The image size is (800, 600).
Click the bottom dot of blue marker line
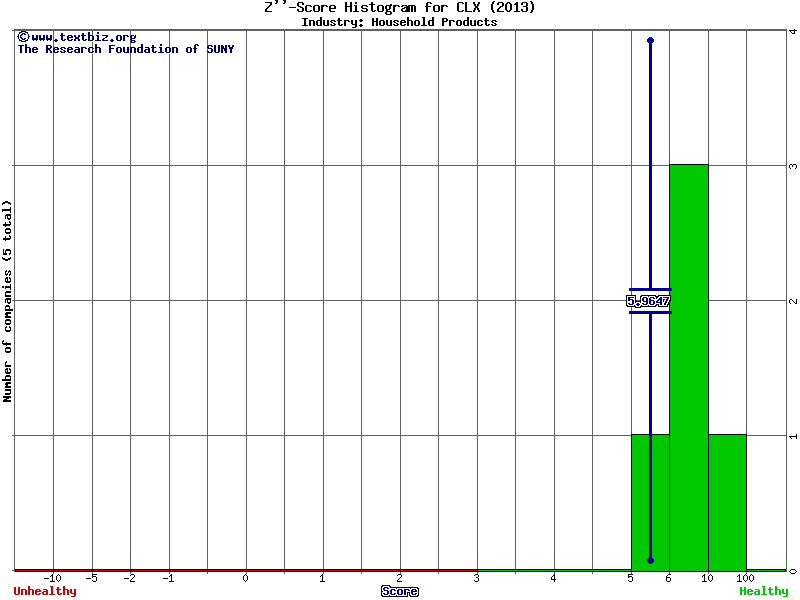650,561
